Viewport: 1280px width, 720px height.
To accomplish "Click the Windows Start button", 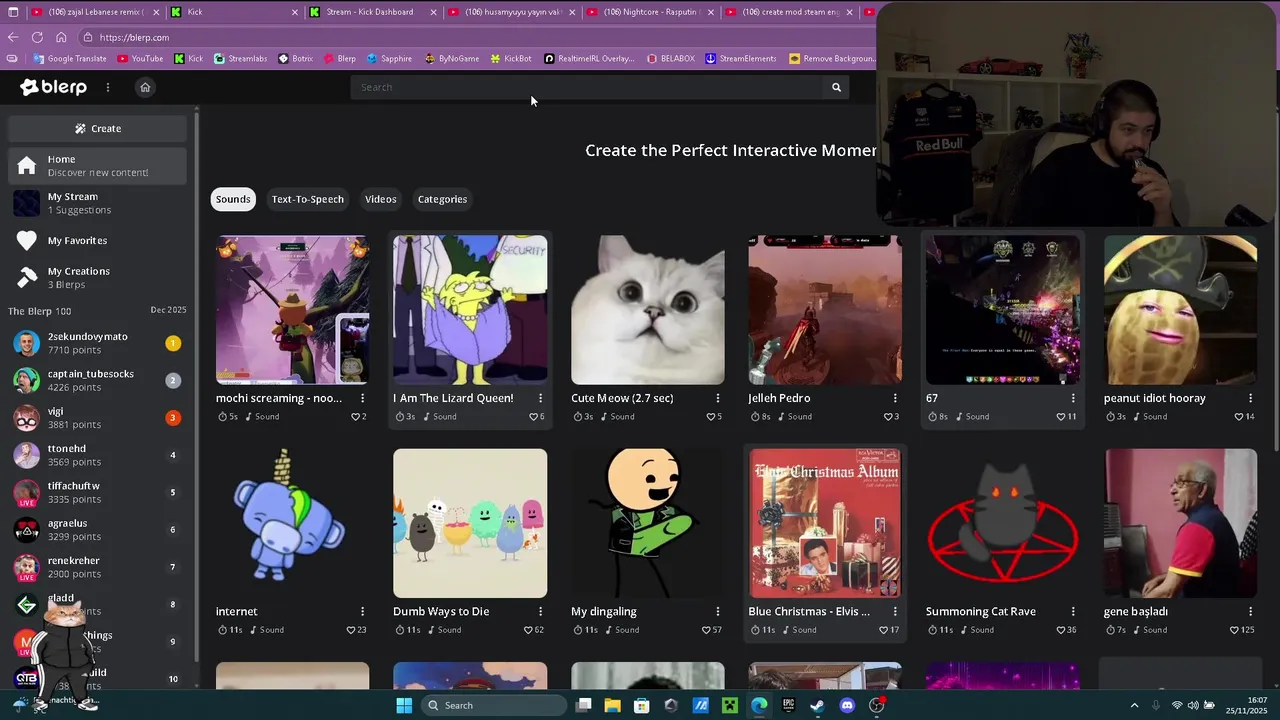I will pyautogui.click(x=404, y=705).
